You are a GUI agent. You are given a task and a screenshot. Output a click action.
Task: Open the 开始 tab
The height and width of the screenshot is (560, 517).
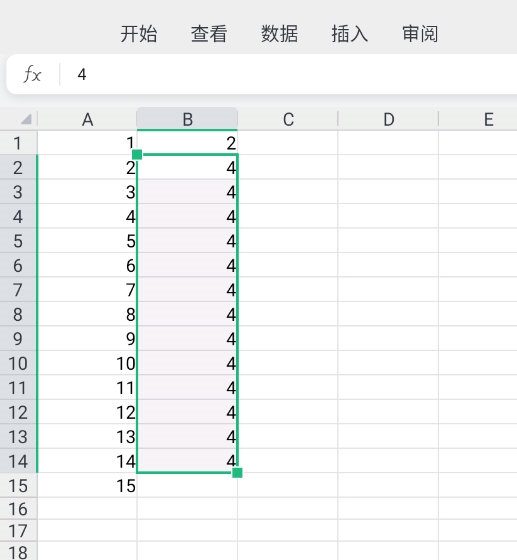coord(139,34)
